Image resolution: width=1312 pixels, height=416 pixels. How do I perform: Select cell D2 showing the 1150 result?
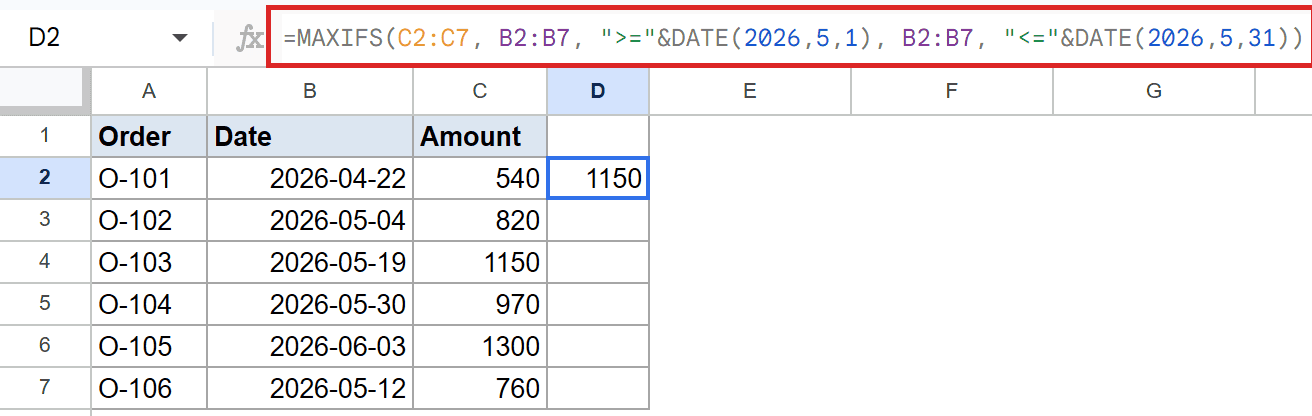[x=598, y=178]
